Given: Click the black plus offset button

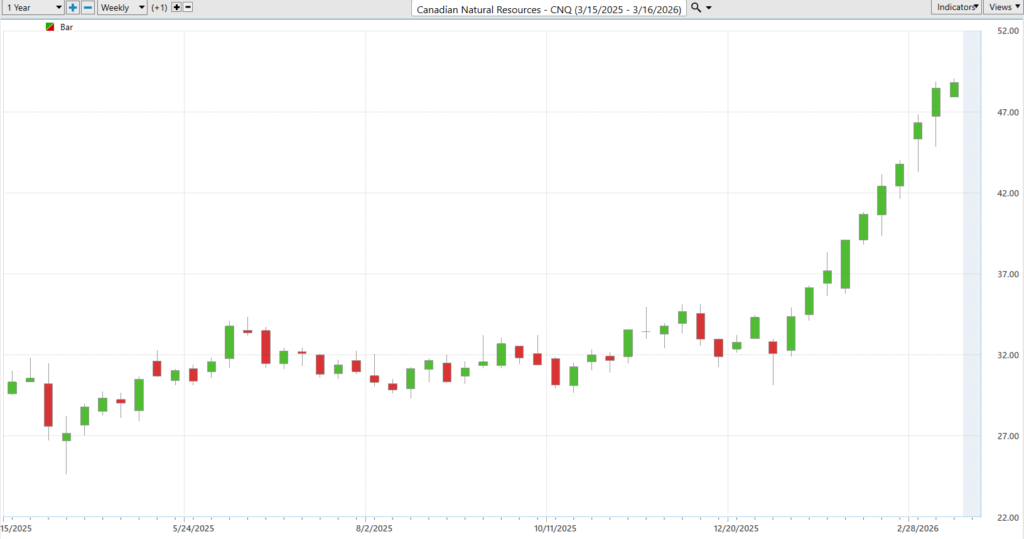Looking at the screenshot, I should tap(177, 7).
